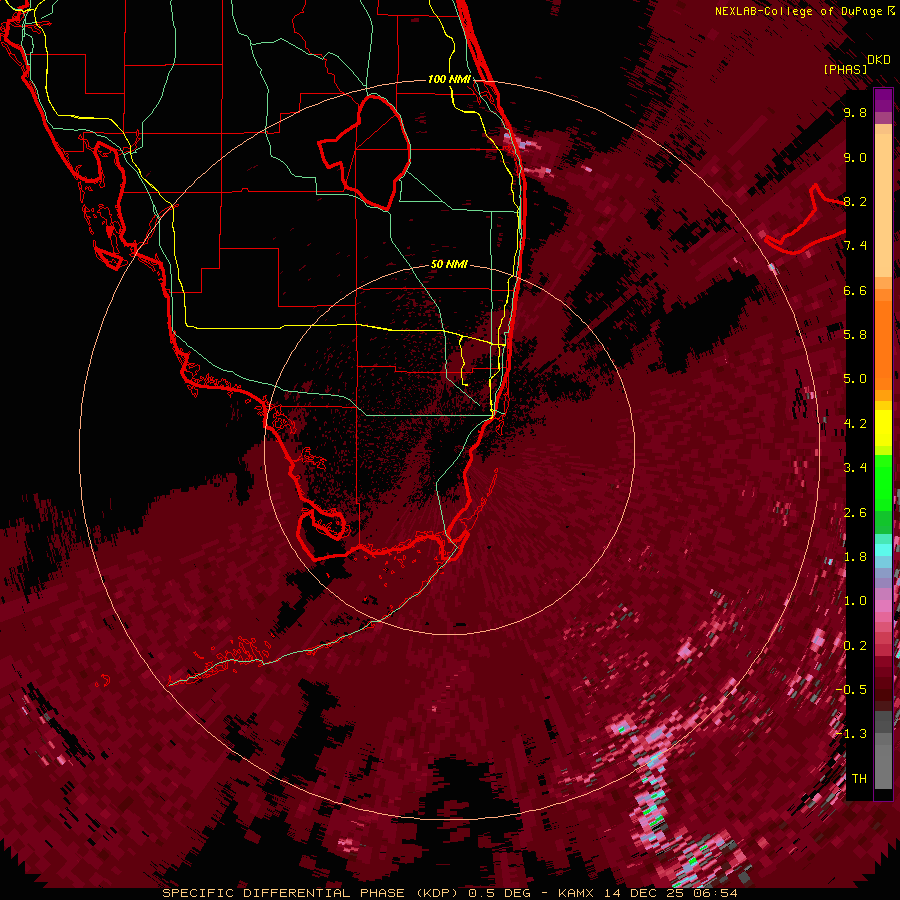Click the 1.0 value on the color scale
The width and height of the screenshot is (900, 900).
(x=855, y=601)
